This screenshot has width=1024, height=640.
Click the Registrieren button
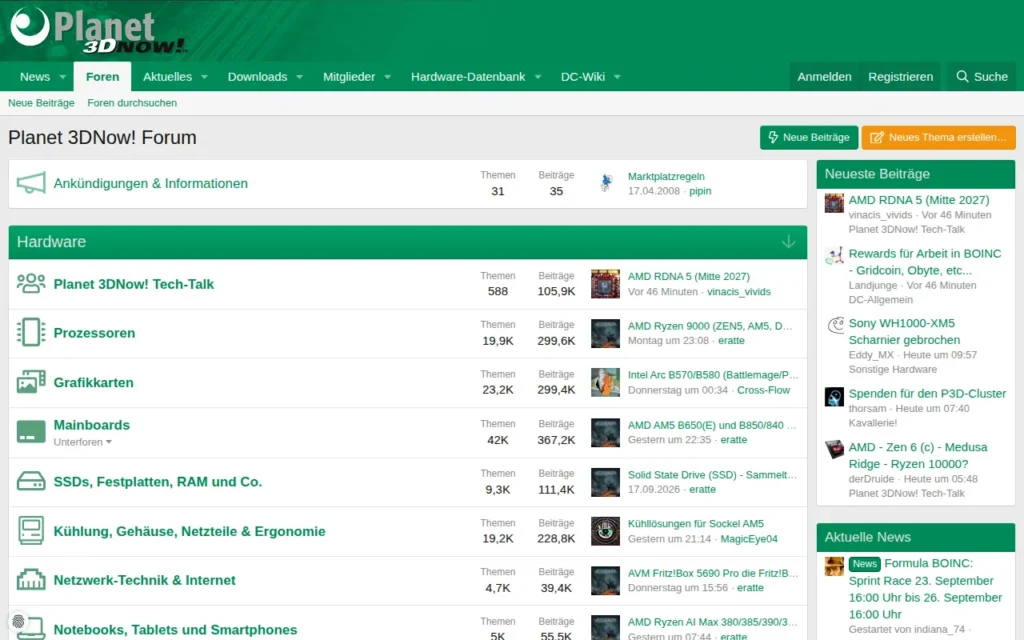(901, 77)
